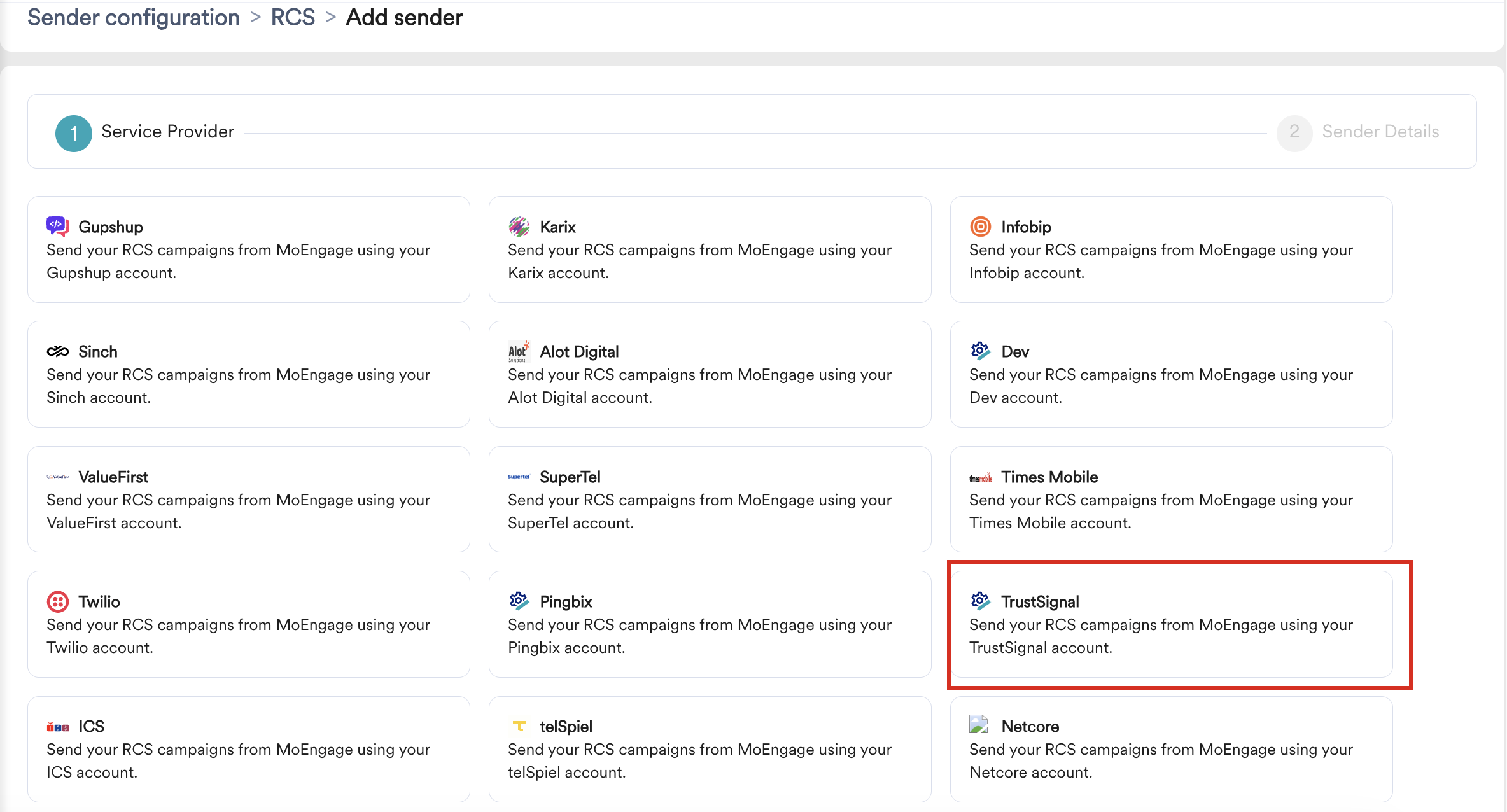Choose the Infobip provider name
1507x812 pixels.
click(1027, 227)
